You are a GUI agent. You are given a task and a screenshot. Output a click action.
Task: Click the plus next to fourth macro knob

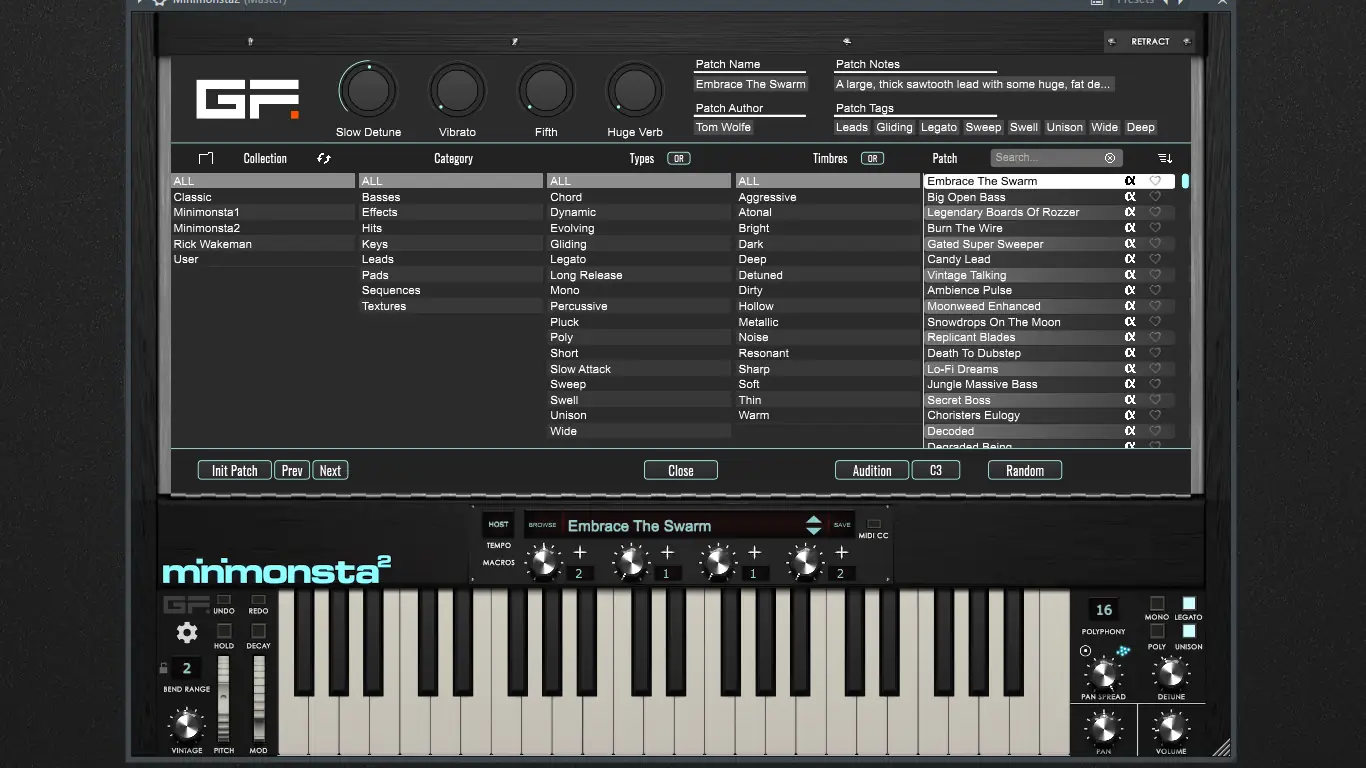click(x=842, y=552)
